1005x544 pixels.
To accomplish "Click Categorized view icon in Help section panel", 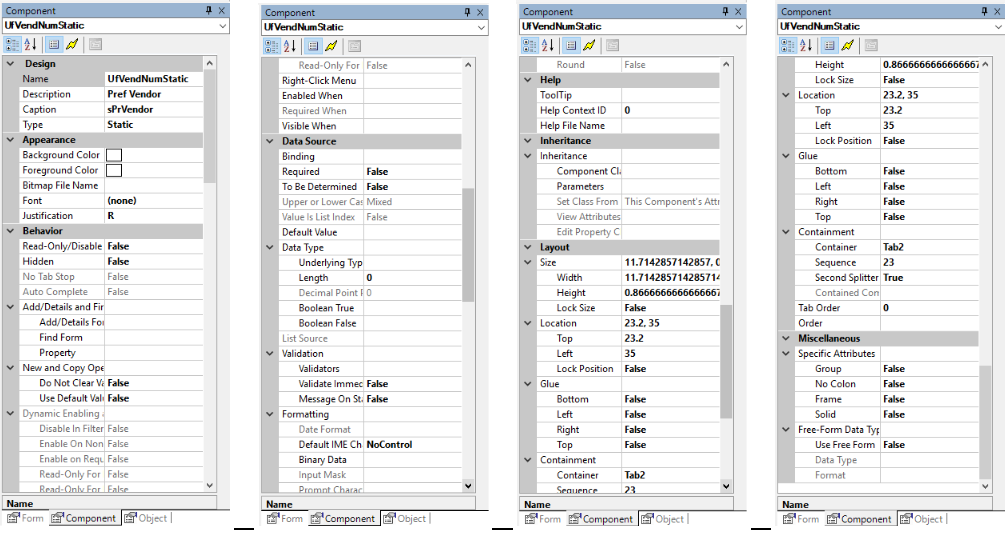I will pyautogui.click(x=529, y=45).
